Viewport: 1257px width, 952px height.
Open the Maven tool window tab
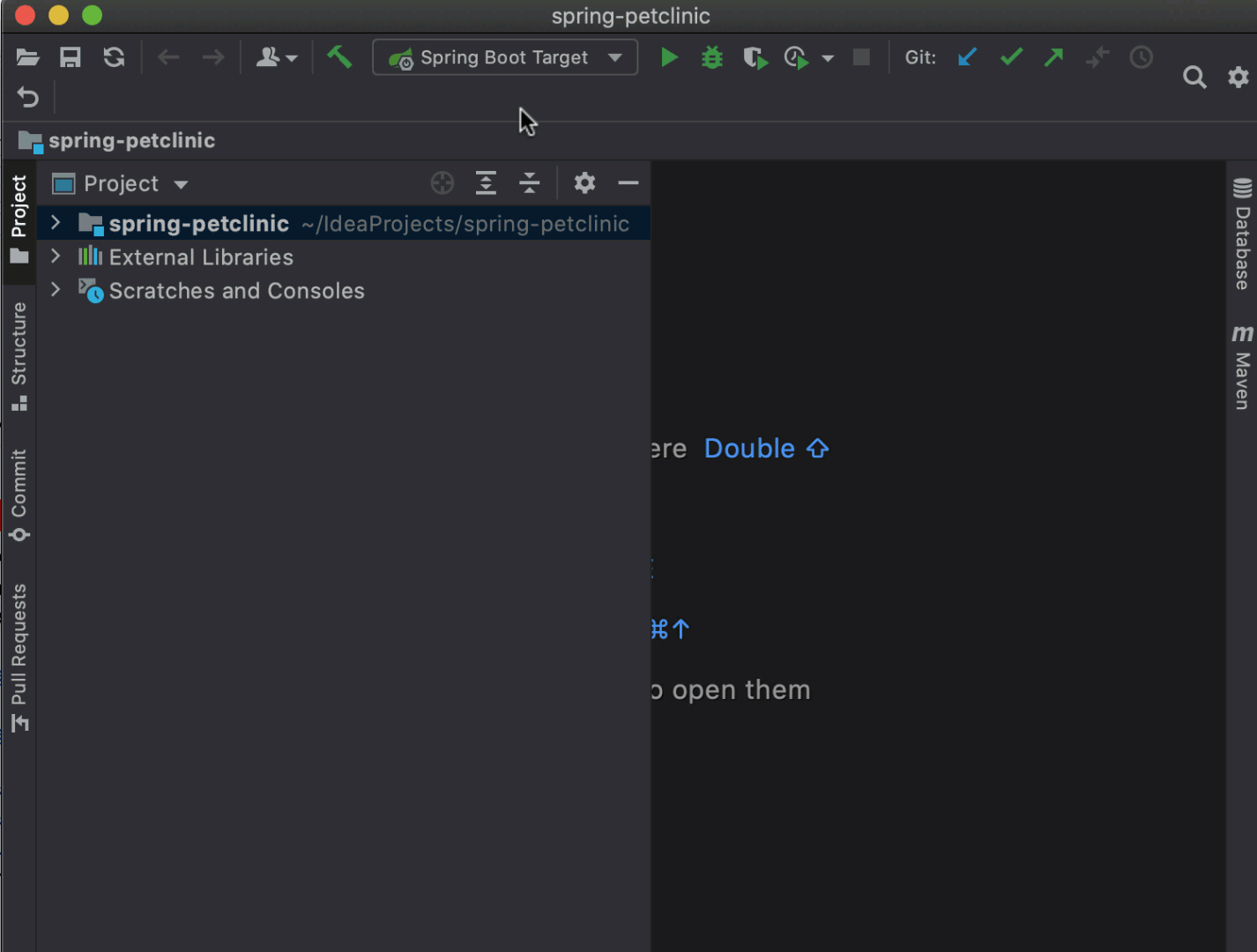coord(1242,367)
